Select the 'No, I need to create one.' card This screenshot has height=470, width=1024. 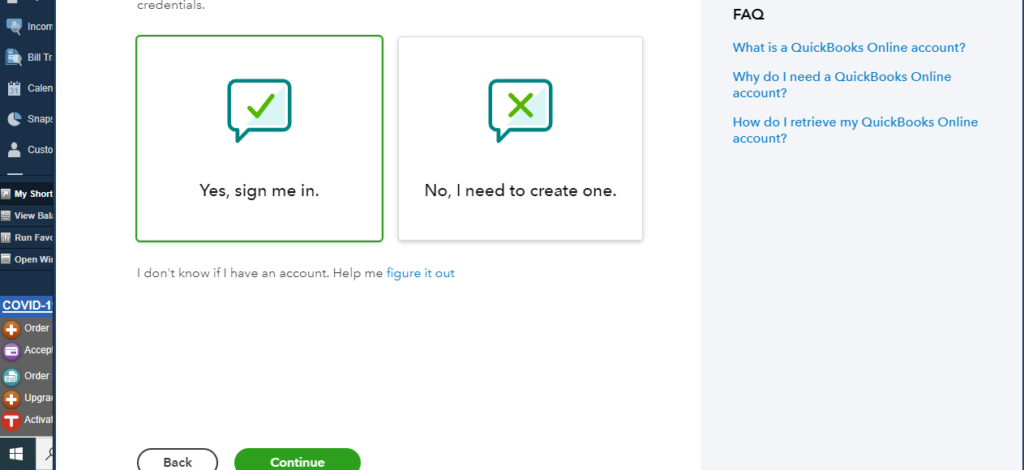[520, 138]
